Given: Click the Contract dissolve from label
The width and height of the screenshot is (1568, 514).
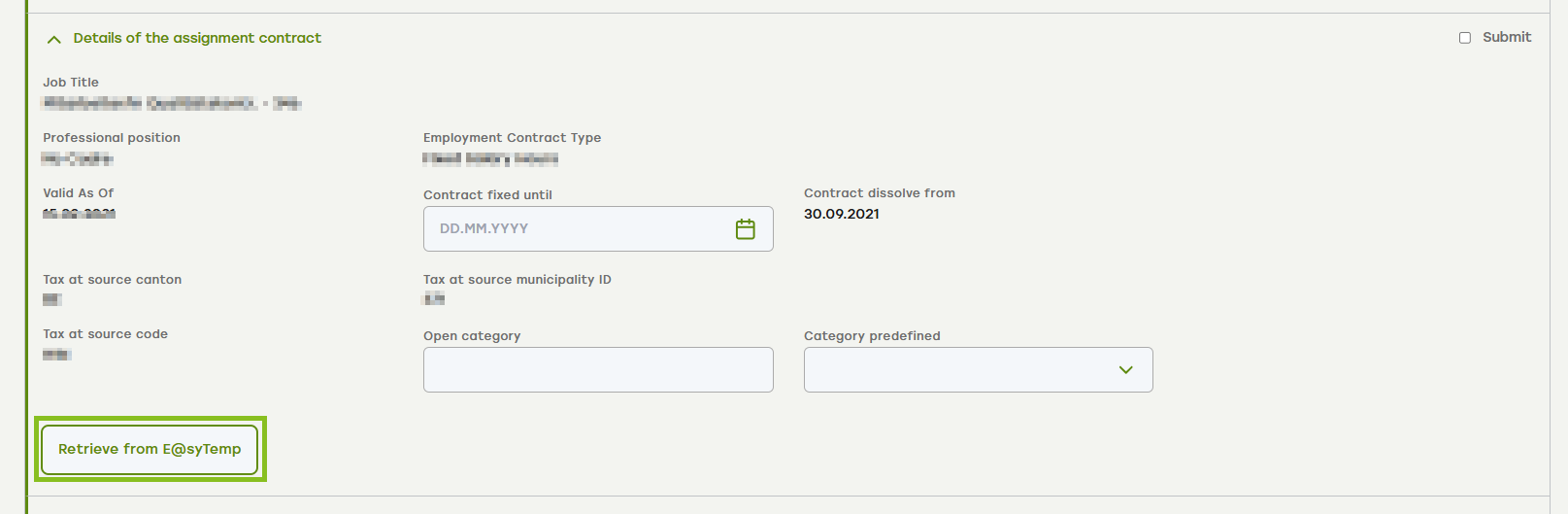Looking at the screenshot, I should (880, 193).
